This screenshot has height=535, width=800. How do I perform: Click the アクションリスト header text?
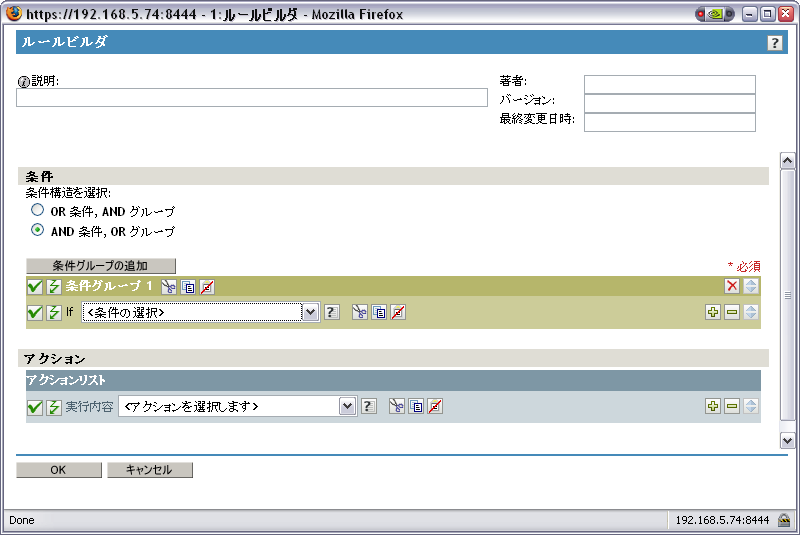click(x=66, y=380)
